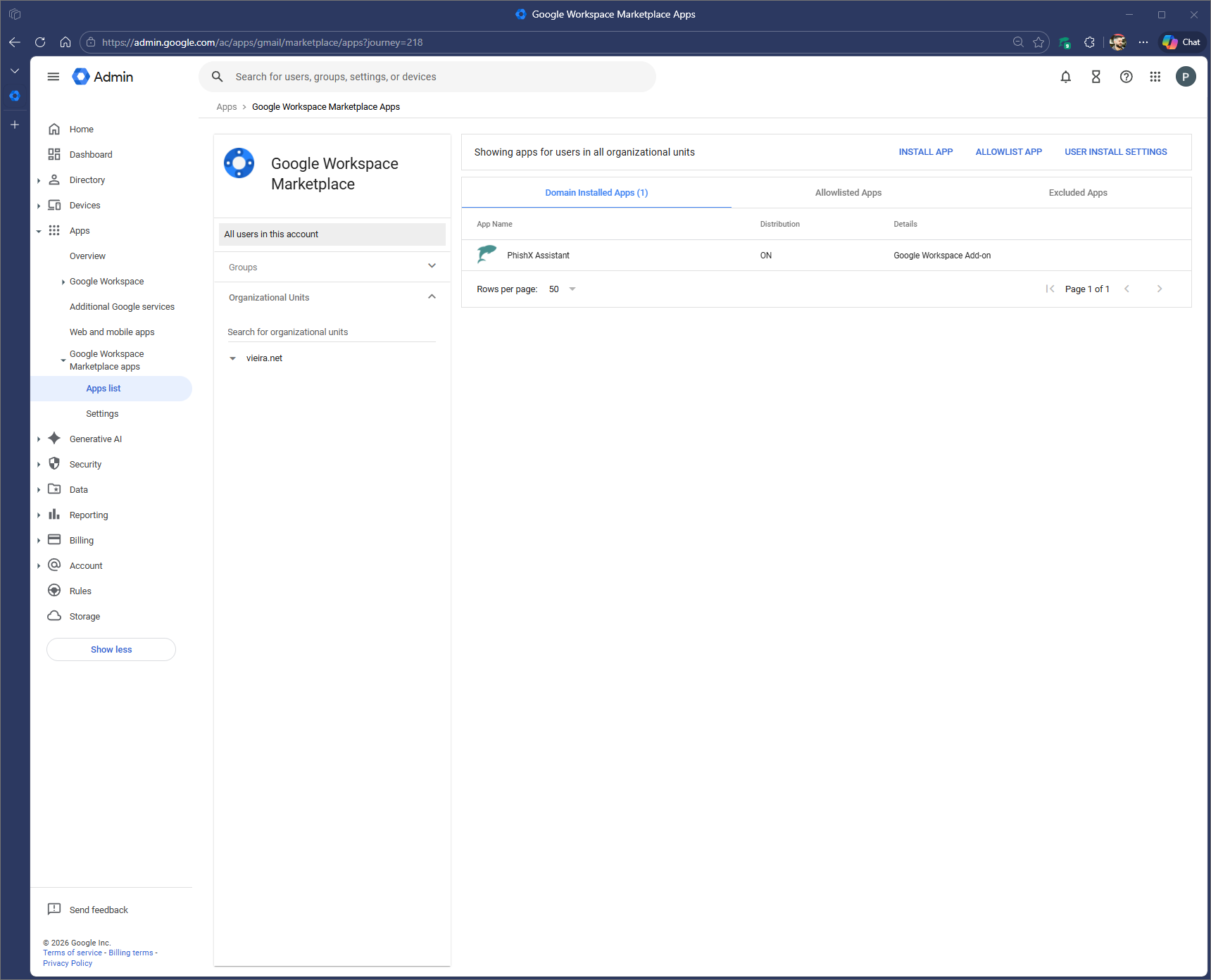Switch to the Excluded Apps tab
Screen dimensions: 1211x980
point(1077,193)
